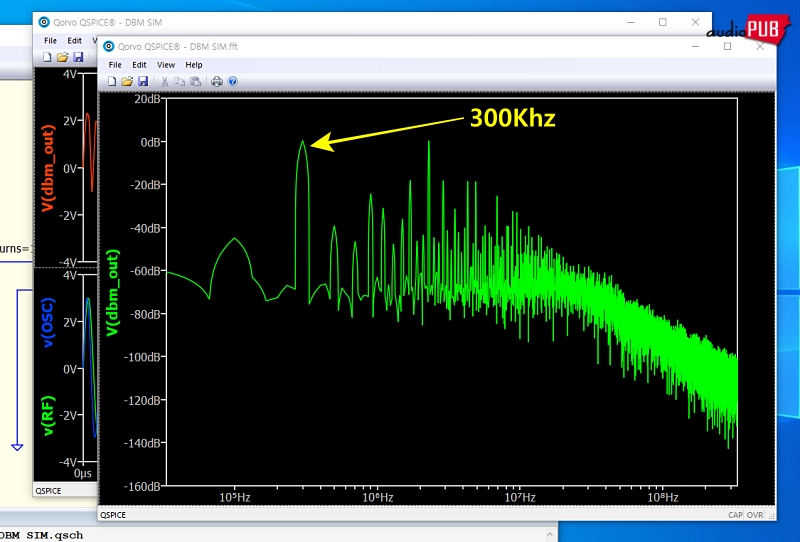Screen dimensions: 800x542
Task: Close the DBM SIM.fft window
Action: [x=760, y=46]
